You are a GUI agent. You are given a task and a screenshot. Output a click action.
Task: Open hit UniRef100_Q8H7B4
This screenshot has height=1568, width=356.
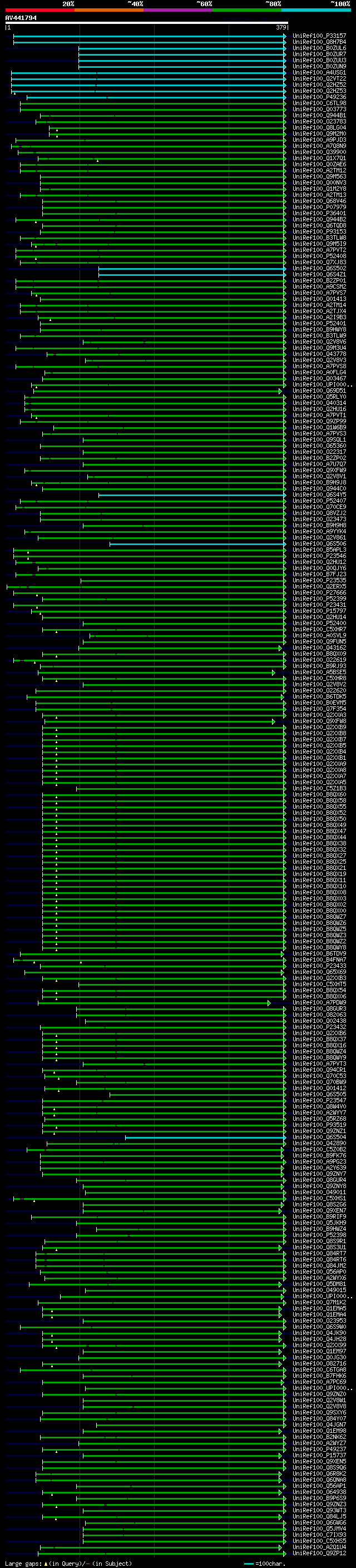click(x=319, y=42)
